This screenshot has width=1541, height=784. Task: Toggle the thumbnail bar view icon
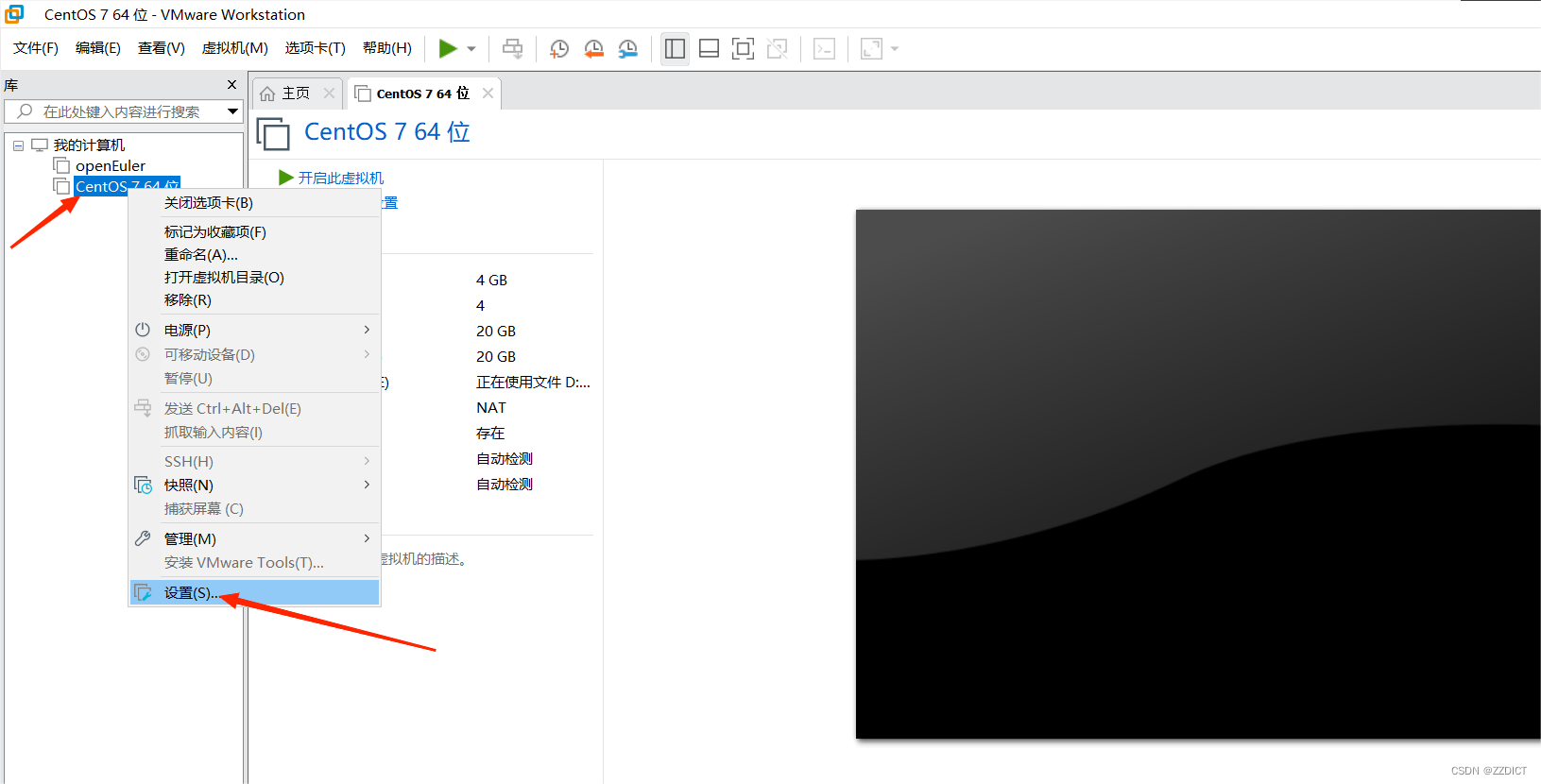[709, 48]
